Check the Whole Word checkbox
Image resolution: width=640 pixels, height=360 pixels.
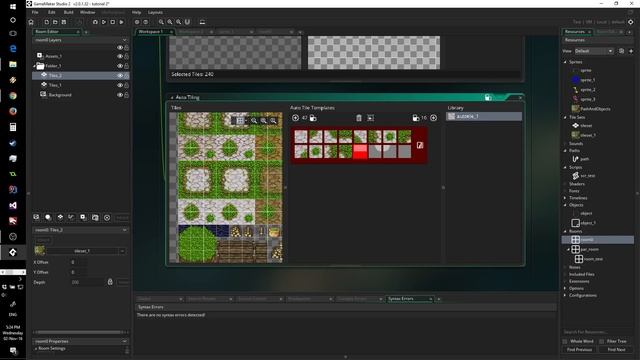565,341
